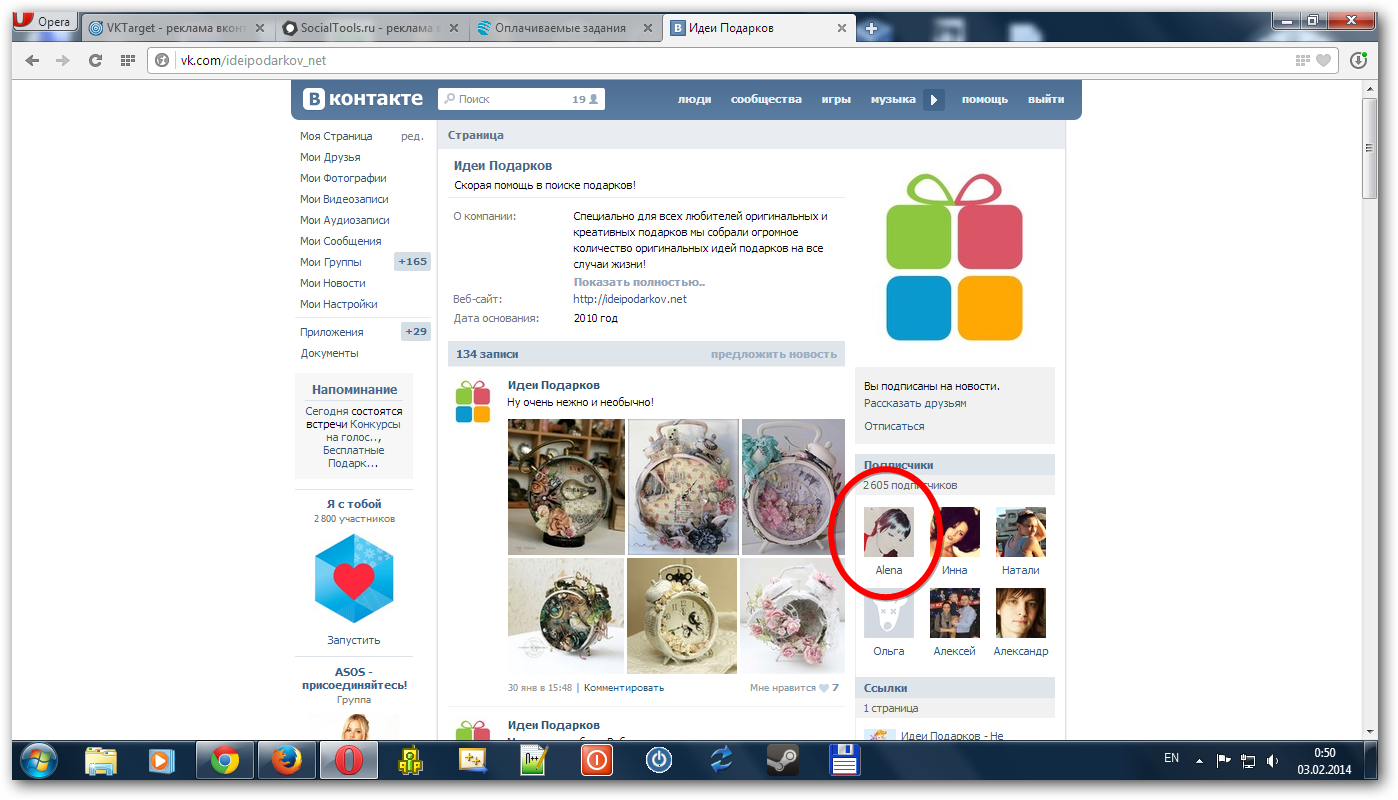Open Мои Фотографии in the sidebar

[x=343, y=178]
